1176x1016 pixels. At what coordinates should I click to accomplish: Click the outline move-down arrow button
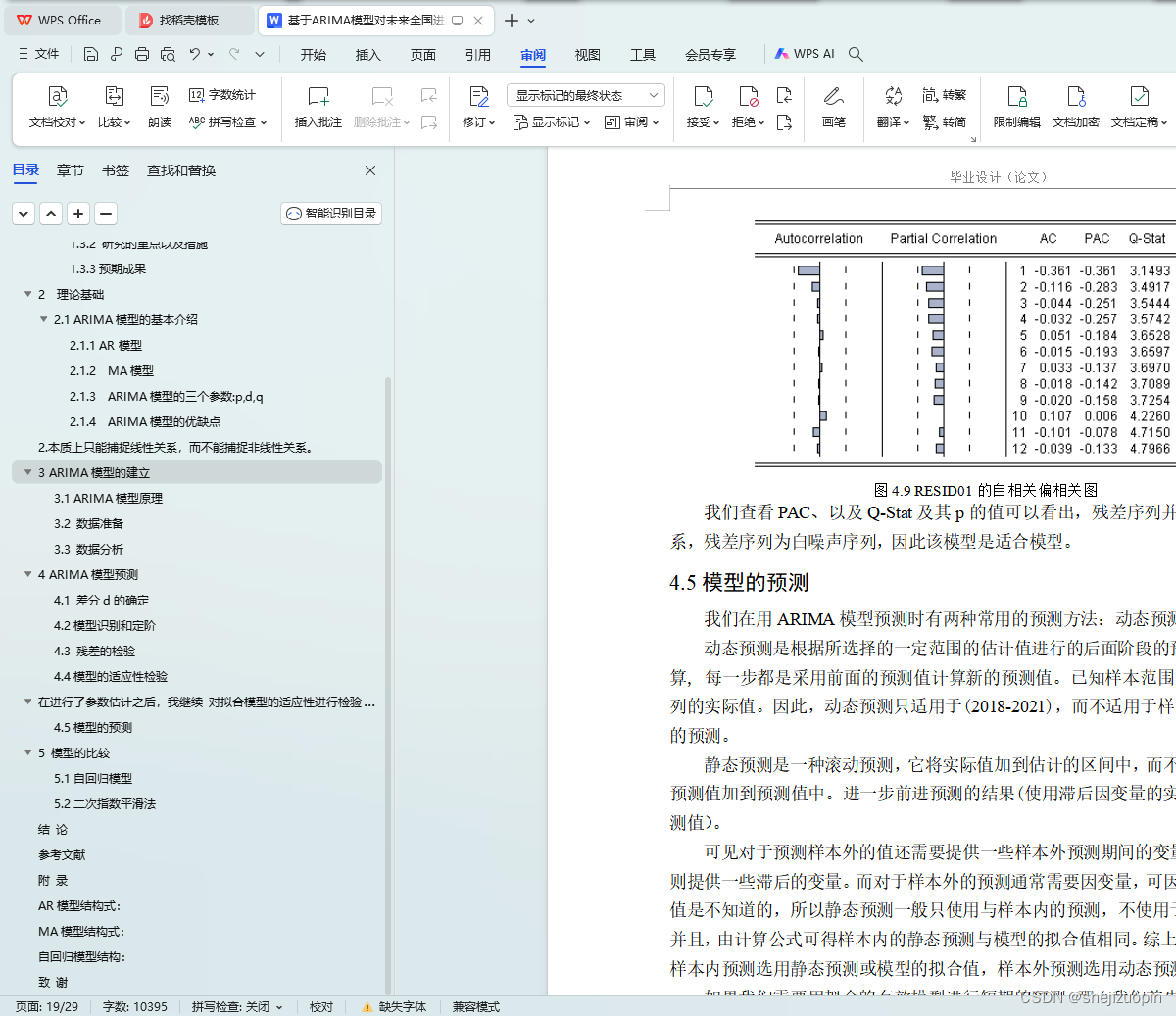(24, 213)
